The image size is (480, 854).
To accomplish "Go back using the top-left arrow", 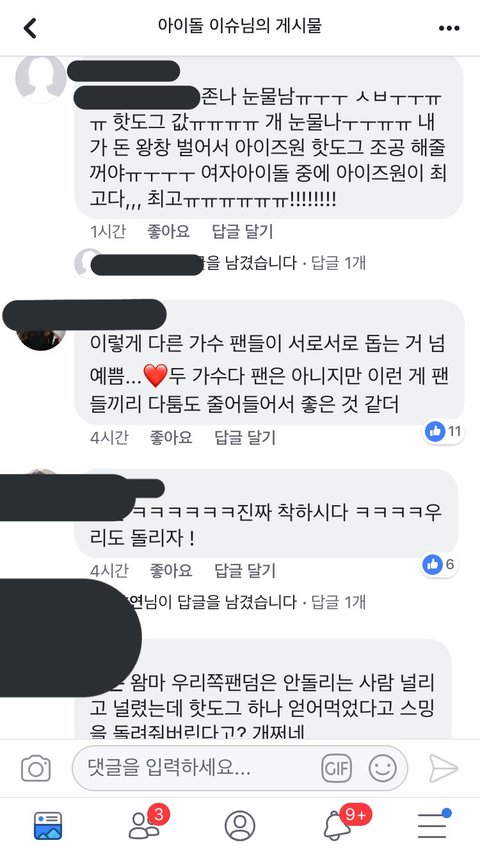I will point(30,27).
